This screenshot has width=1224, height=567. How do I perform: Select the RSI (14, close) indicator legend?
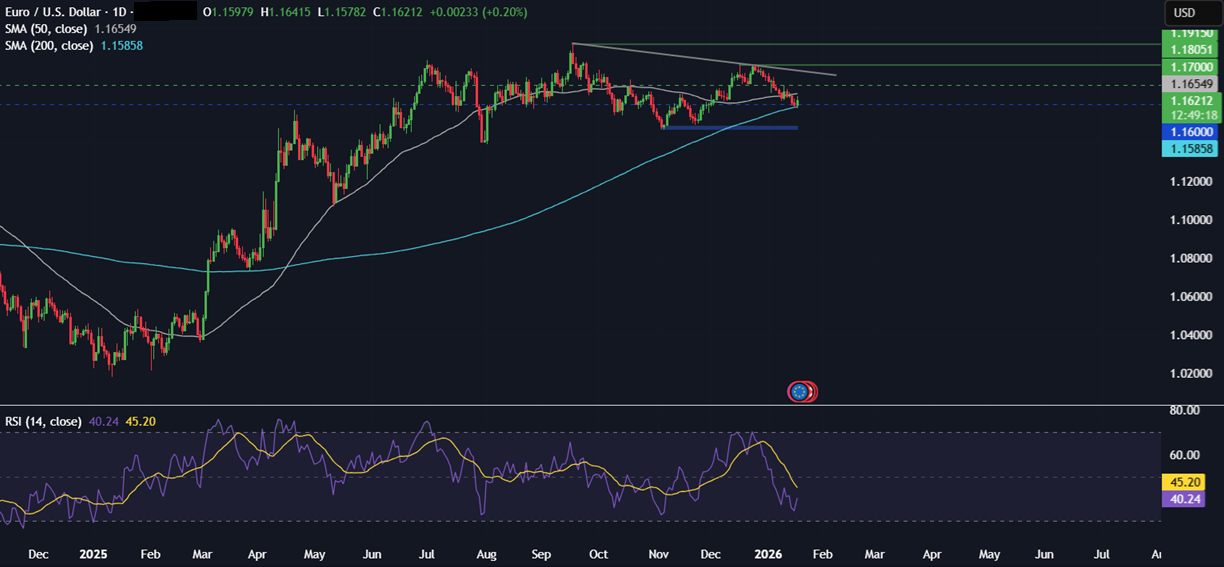tap(44, 421)
